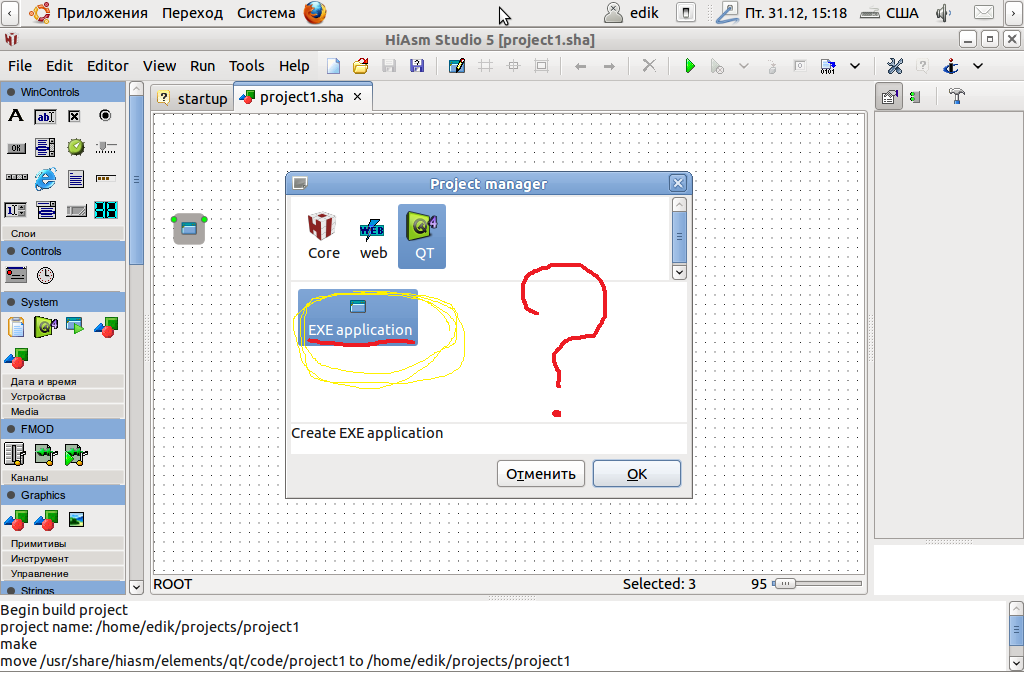Choose the QT package icon in Project manager

point(422,236)
